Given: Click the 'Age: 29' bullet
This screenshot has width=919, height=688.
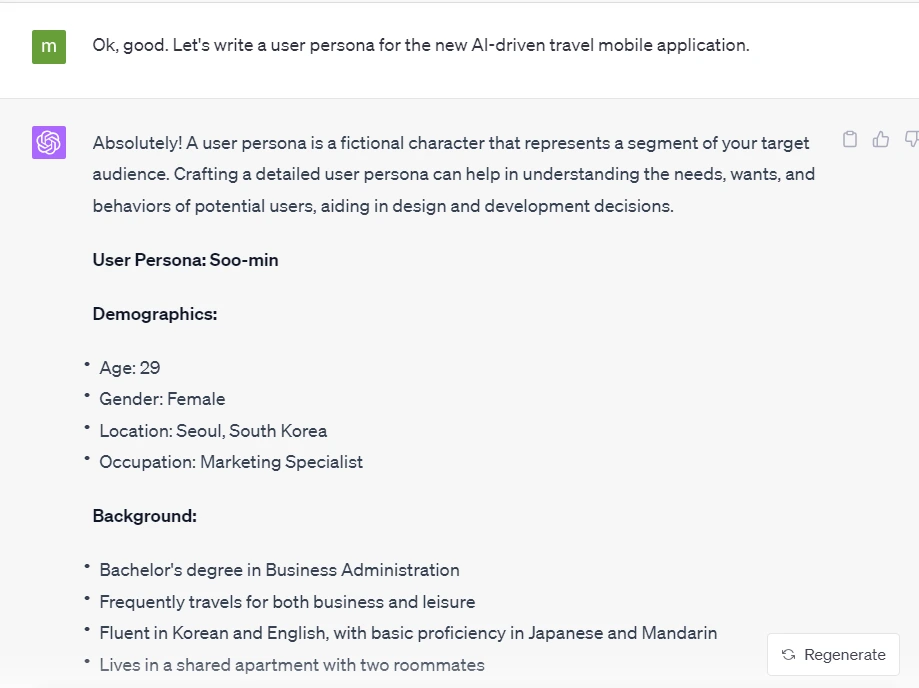Looking at the screenshot, I should coord(130,367).
